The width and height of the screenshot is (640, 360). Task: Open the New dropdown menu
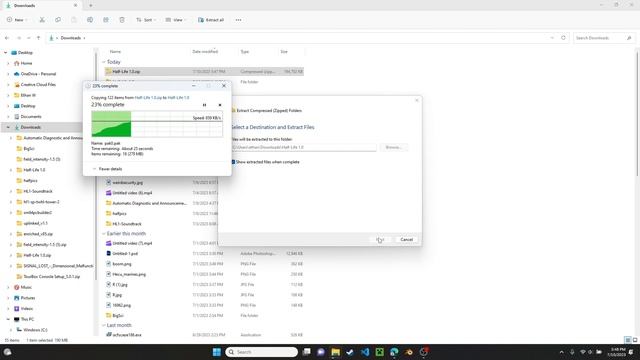point(17,20)
